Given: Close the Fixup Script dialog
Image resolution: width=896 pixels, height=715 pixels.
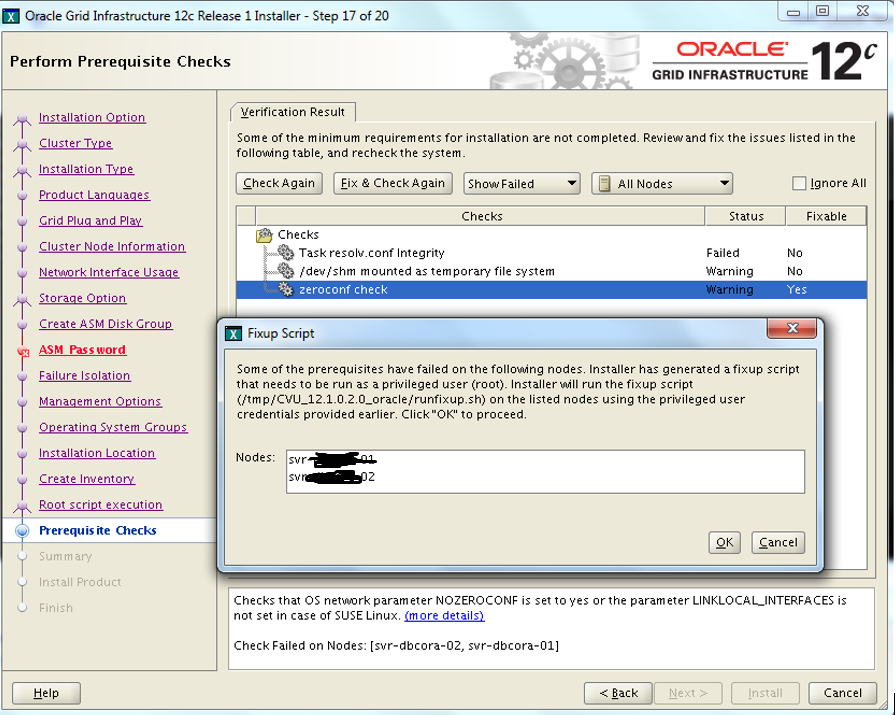Looking at the screenshot, I should pyautogui.click(x=792, y=328).
